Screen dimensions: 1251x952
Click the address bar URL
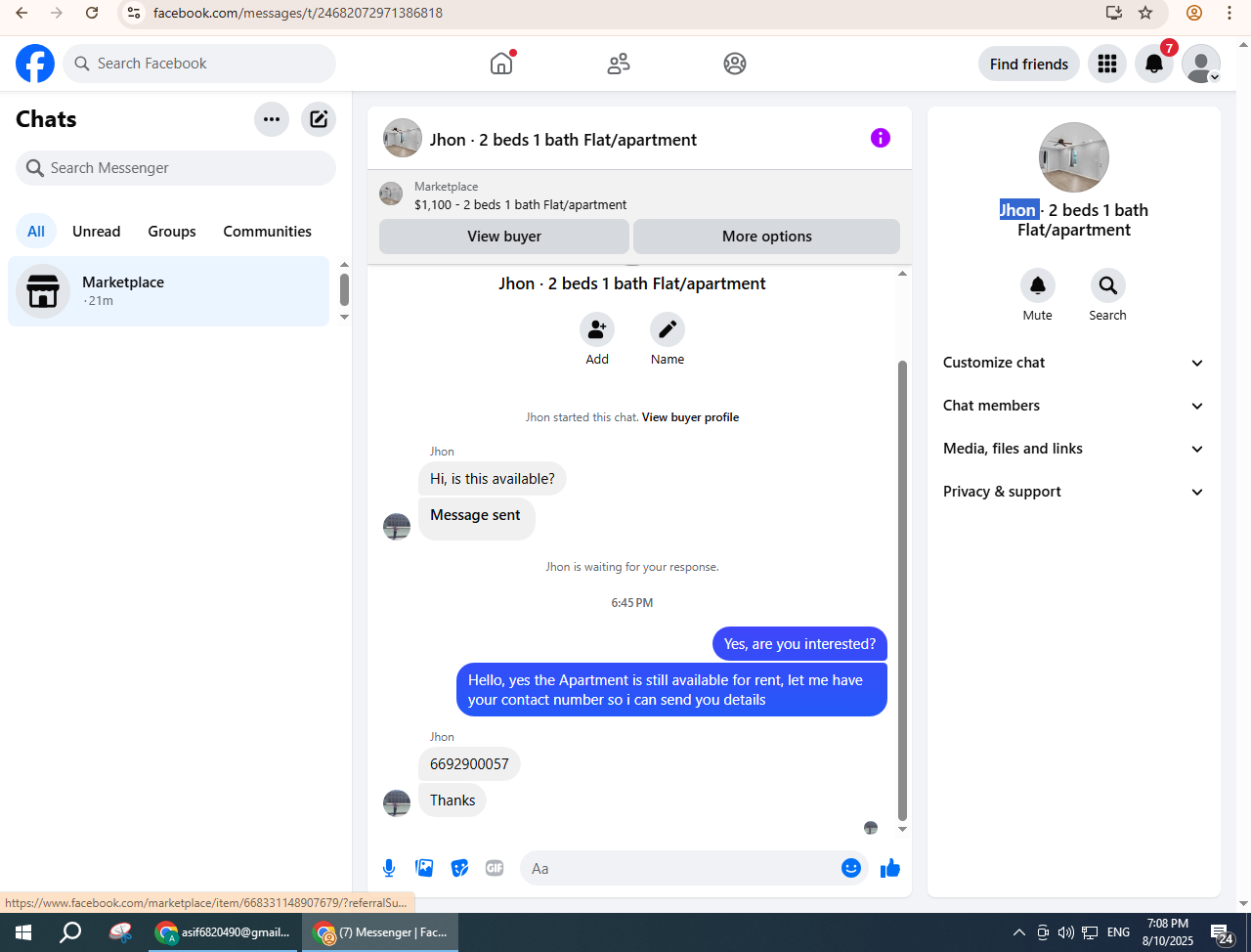click(x=298, y=13)
